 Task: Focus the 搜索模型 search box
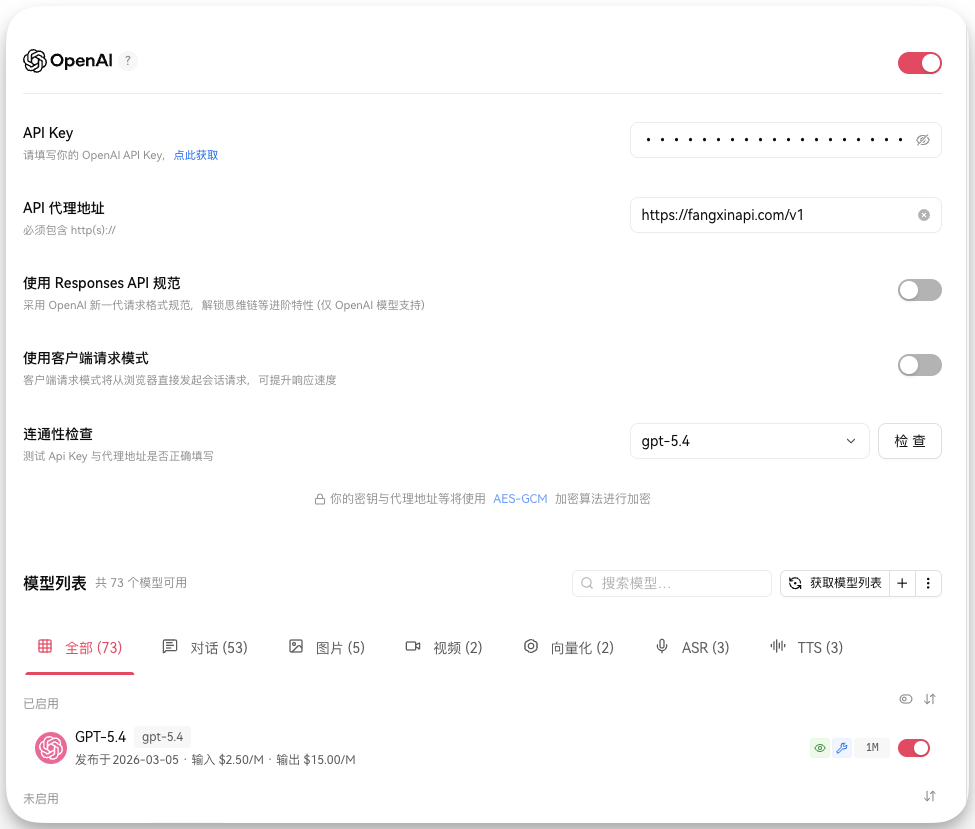[x=672, y=583]
